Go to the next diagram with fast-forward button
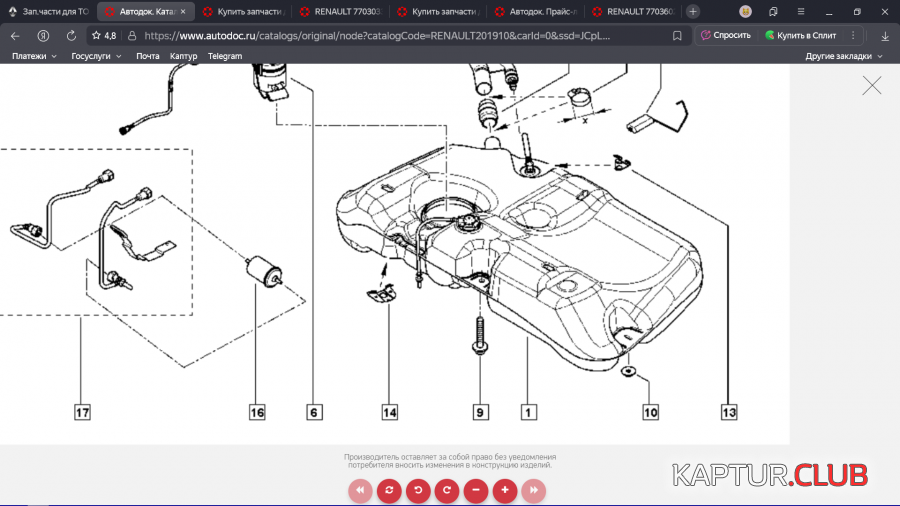This screenshot has width=900, height=506. (x=534, y=491)
